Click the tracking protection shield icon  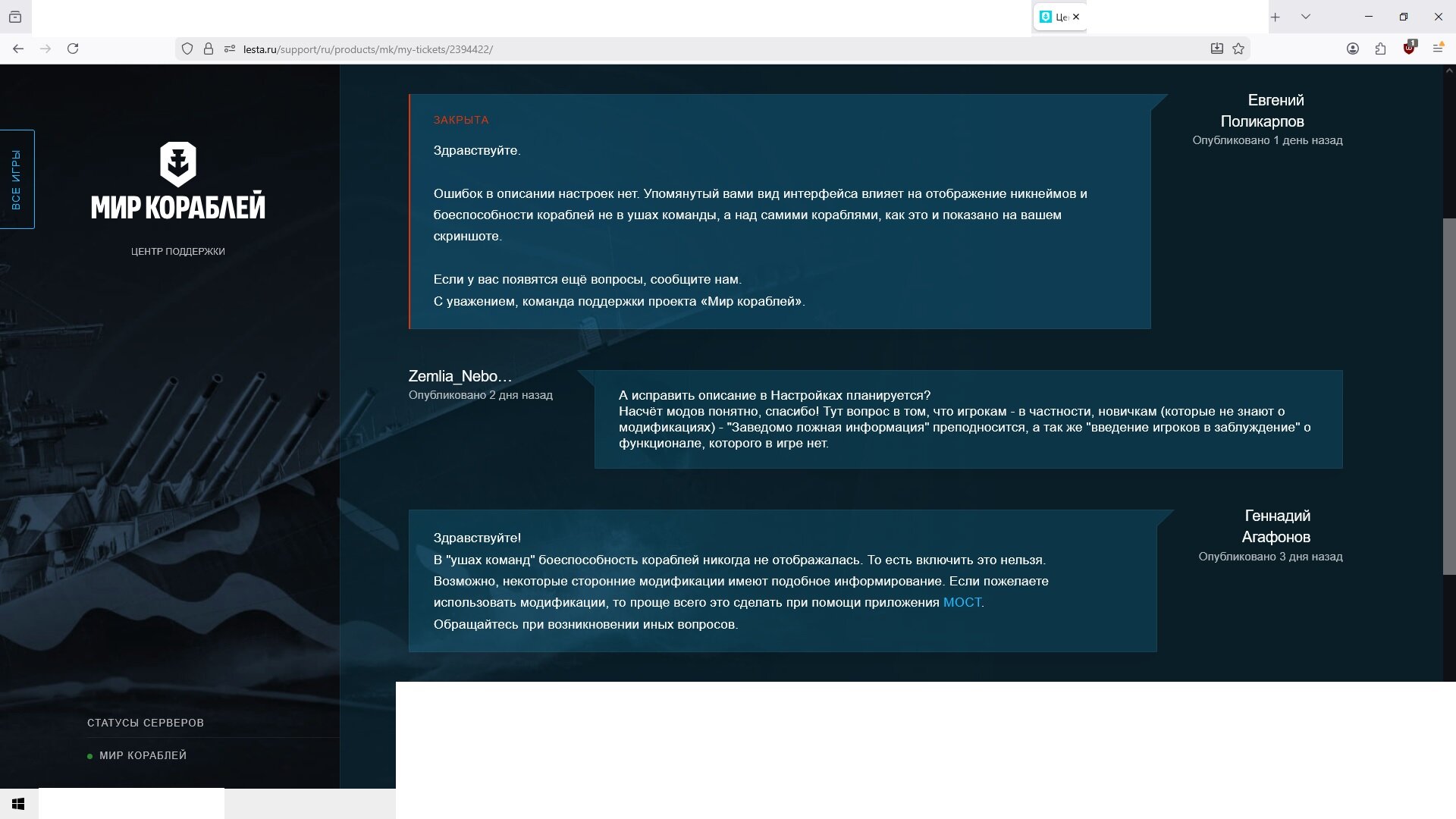coord(187,49)
